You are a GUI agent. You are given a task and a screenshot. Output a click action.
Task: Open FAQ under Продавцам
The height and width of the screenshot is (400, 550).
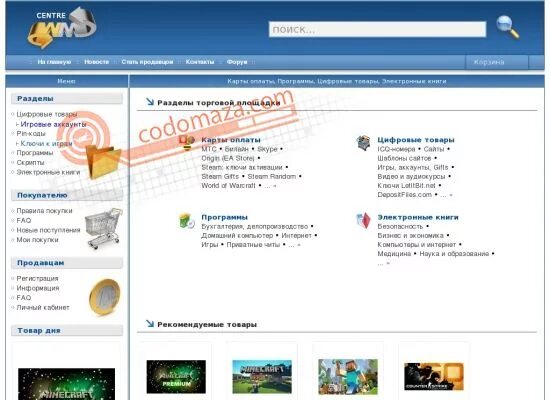pyautogui.click(x=24, y=298)
